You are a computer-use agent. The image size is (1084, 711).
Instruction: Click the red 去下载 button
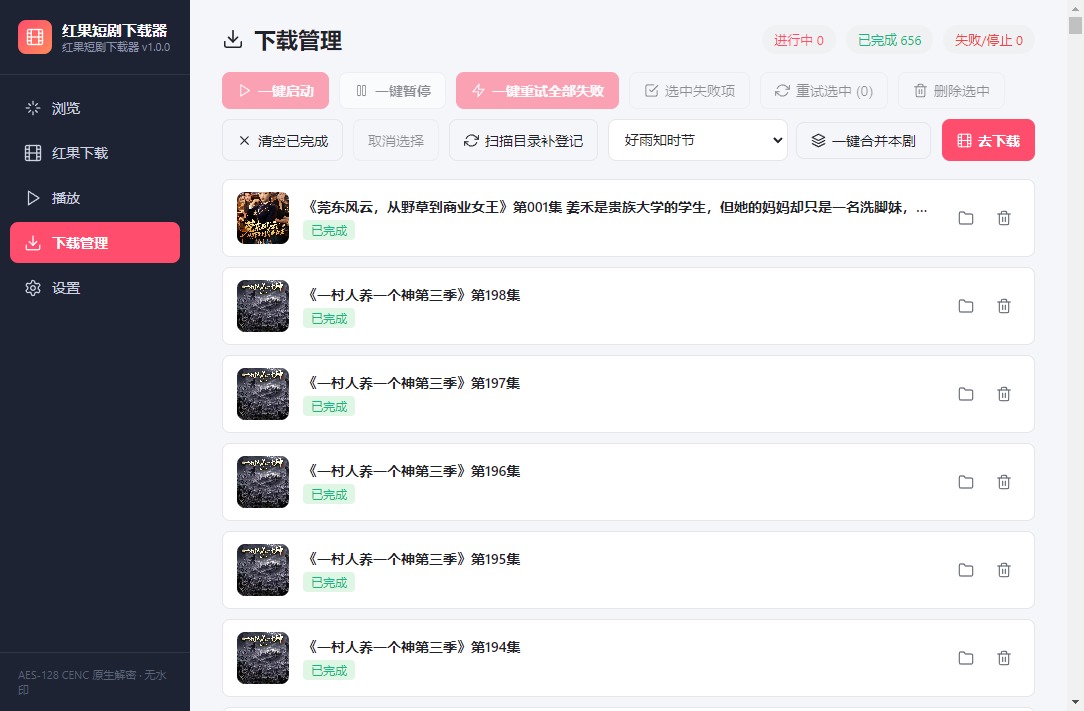point(988,140)
